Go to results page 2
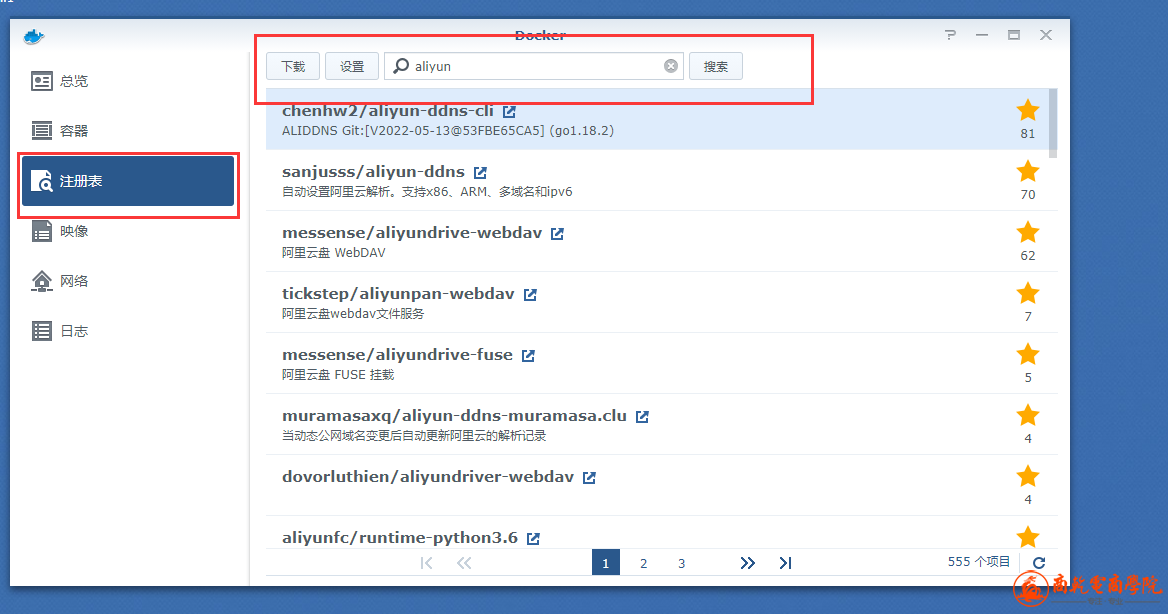 (644, 563)
